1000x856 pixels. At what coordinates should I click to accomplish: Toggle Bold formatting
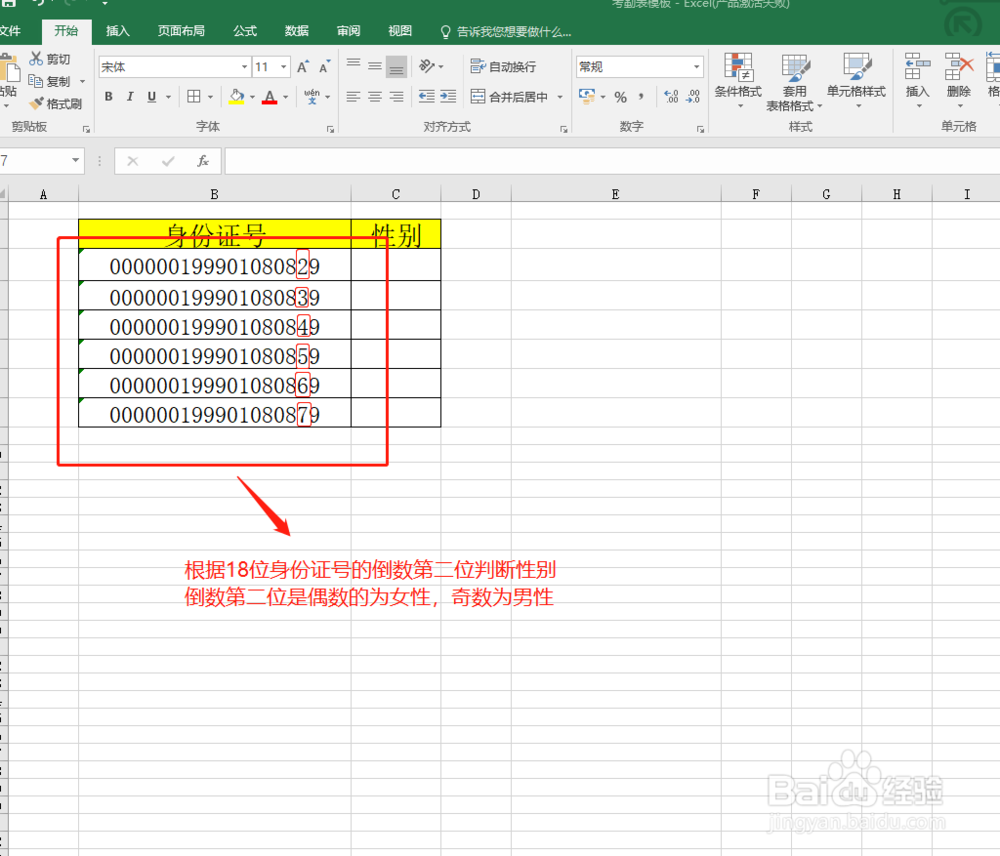pos(108,97)
